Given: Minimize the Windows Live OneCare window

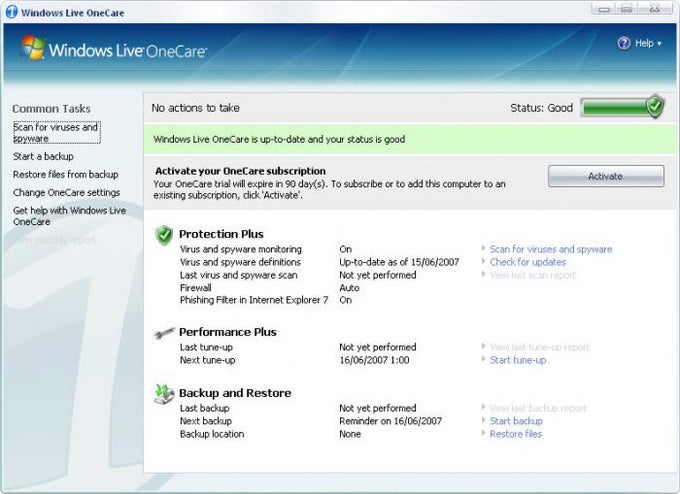Looking at the screenshot, I should [x=604, y=9].
